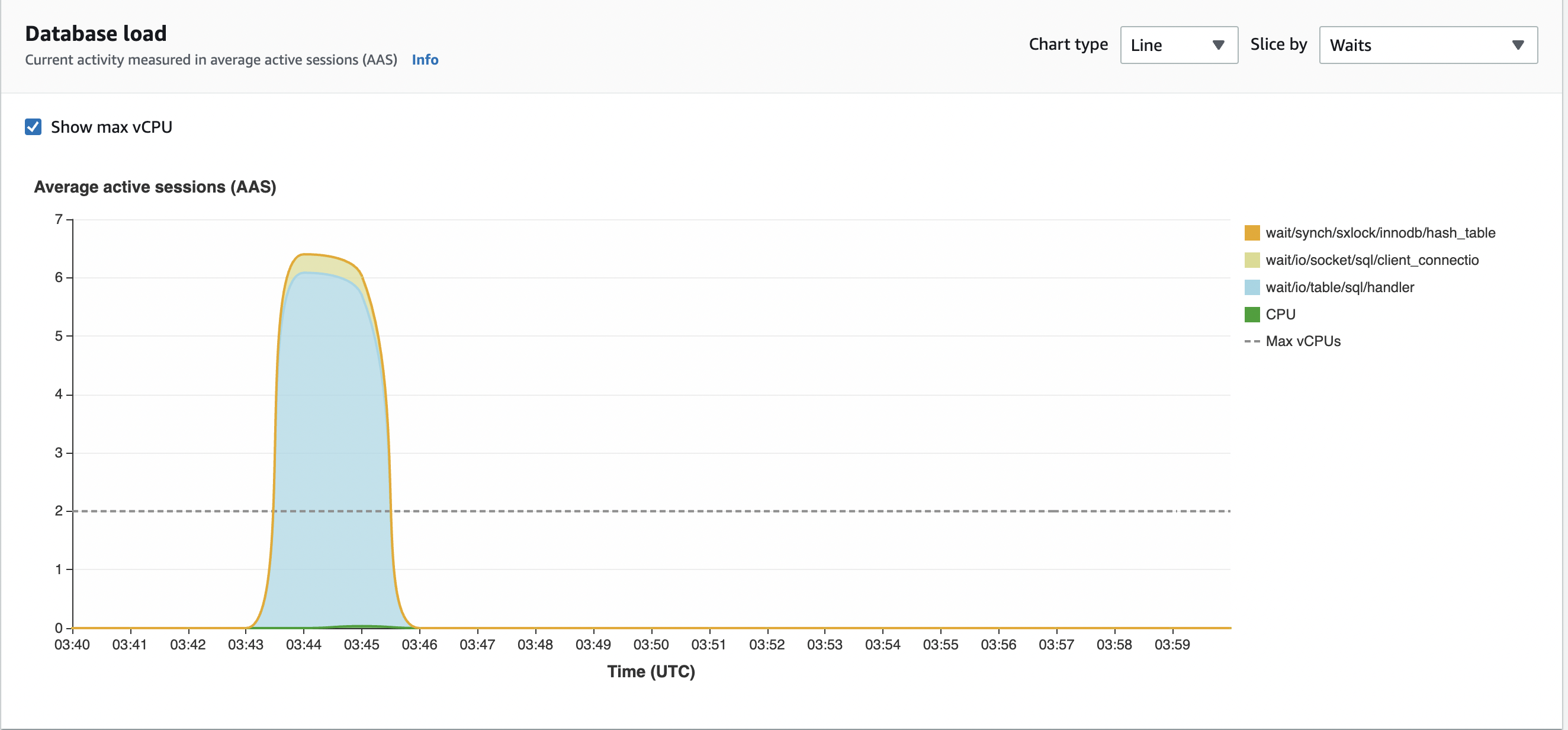Click the Show max vCPU label text
Screen dimensions: 1568x730
click(111, 127)
